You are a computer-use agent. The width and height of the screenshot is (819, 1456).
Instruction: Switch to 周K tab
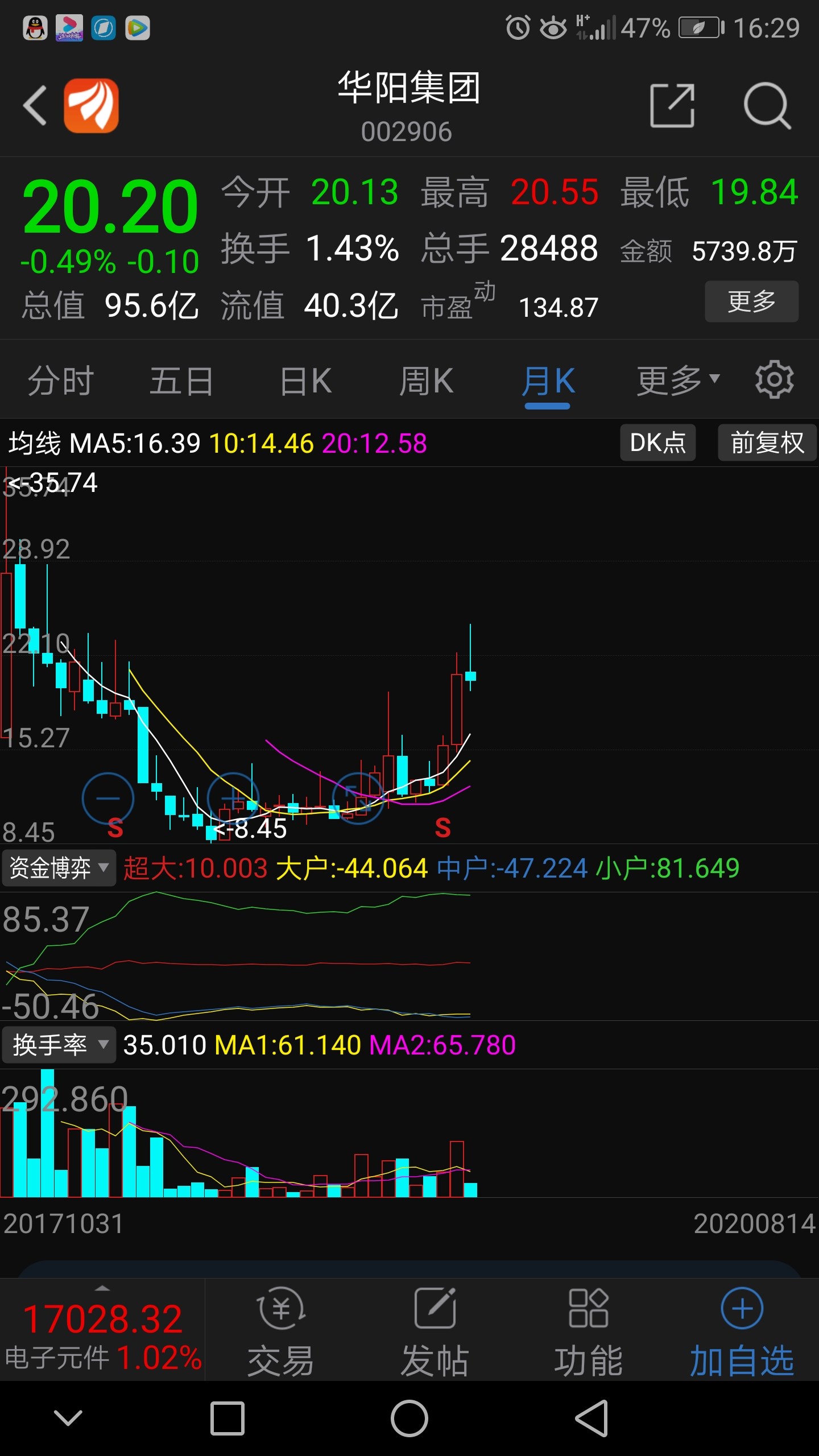click(x=427, y=380)
